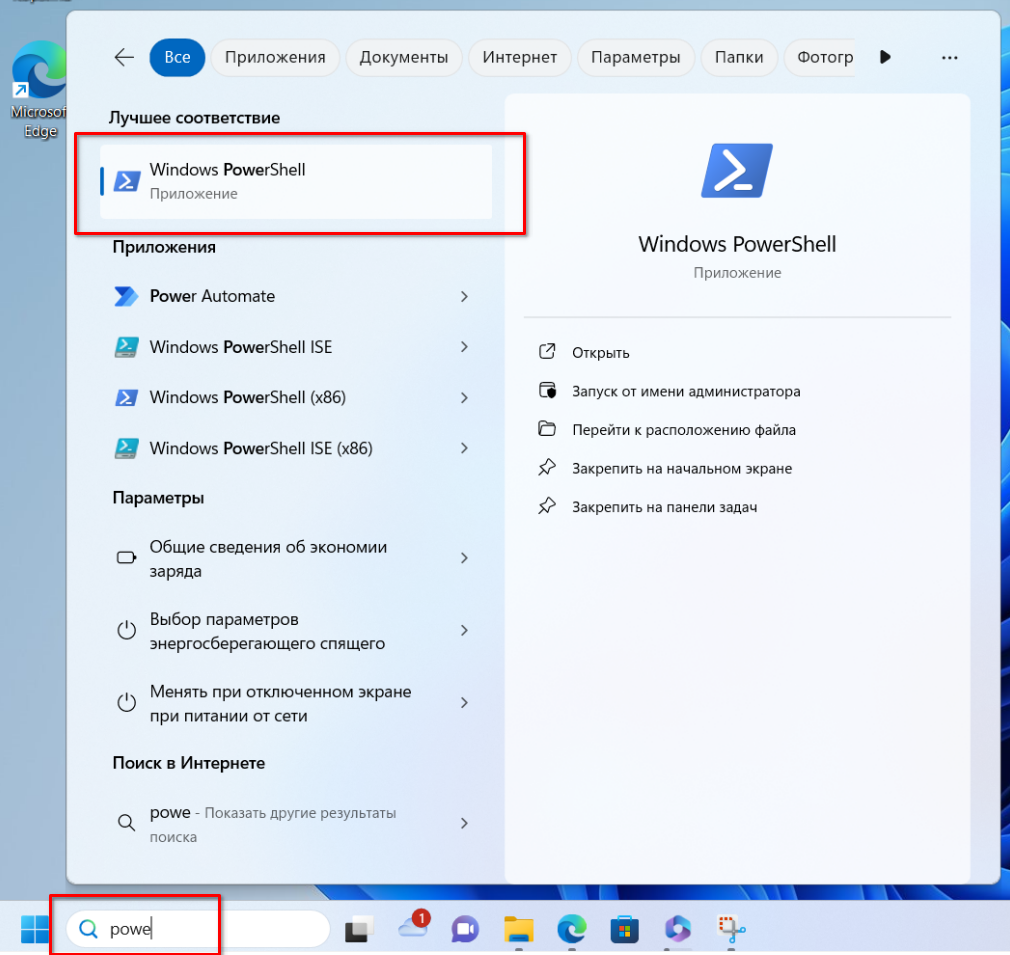Open Snipping Tool from the taskbar

pos(732,929)
